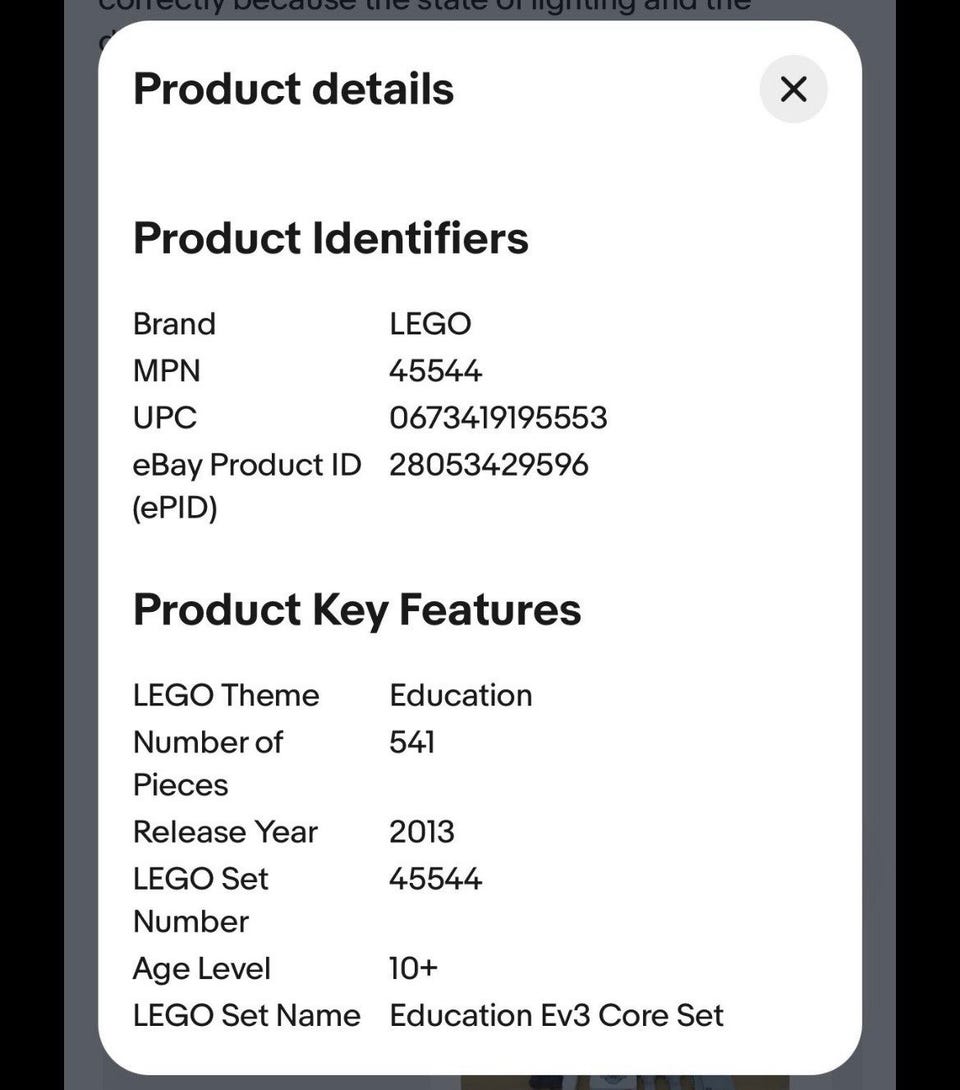Click the Product details title
The height and width of the screenshot is (1090, 960).
pyautogui.click(x=293, y=89)
